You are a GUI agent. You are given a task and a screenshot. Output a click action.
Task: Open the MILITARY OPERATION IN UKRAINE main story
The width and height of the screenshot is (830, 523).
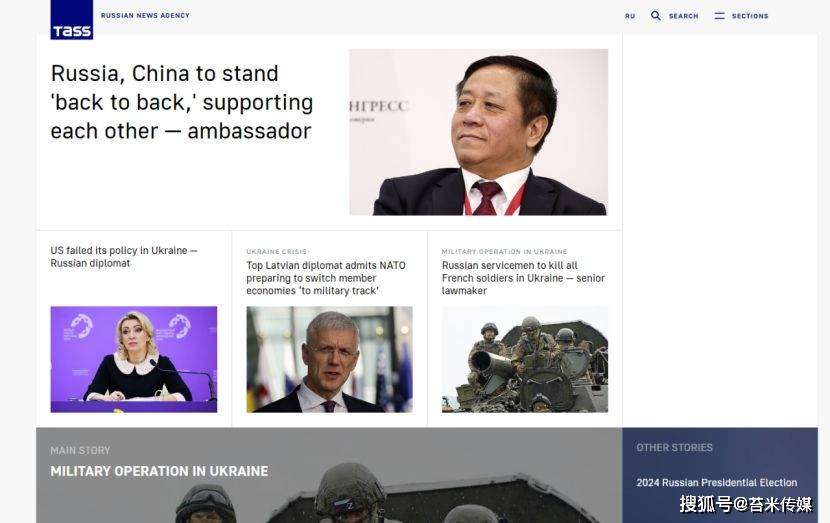tap(159, 471)
